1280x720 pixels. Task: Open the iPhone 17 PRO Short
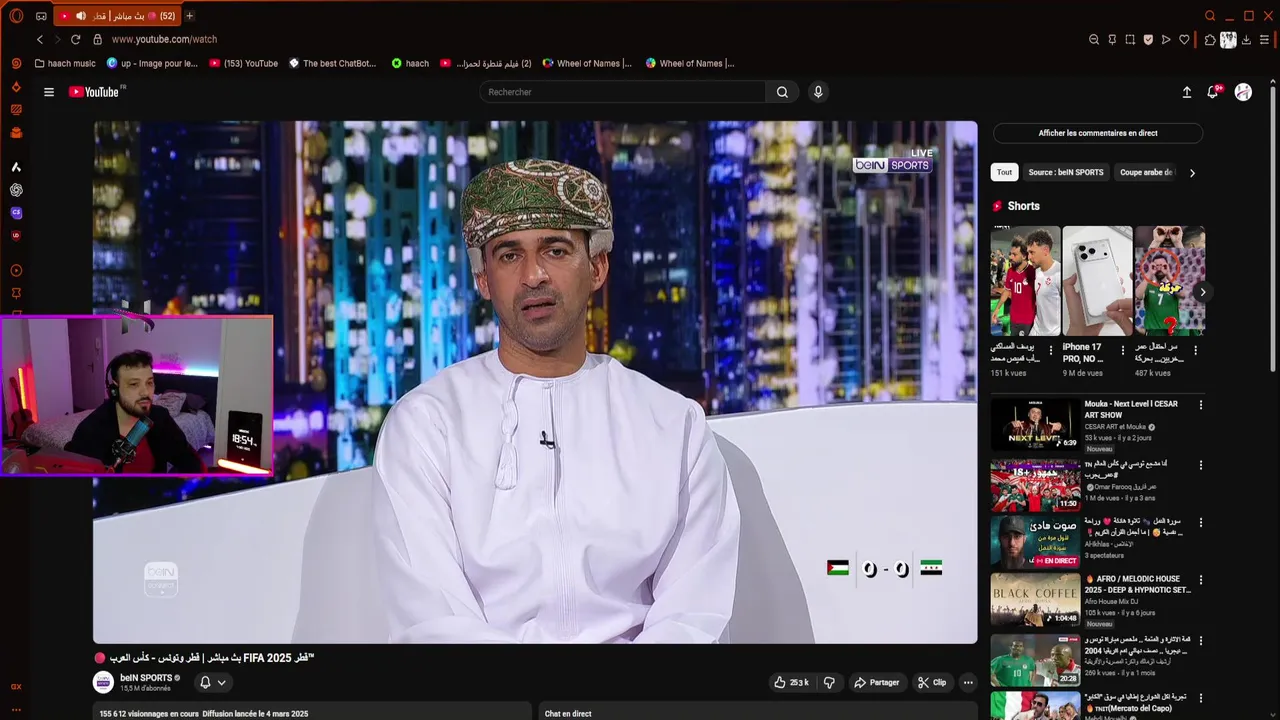tap(1097, 281)
